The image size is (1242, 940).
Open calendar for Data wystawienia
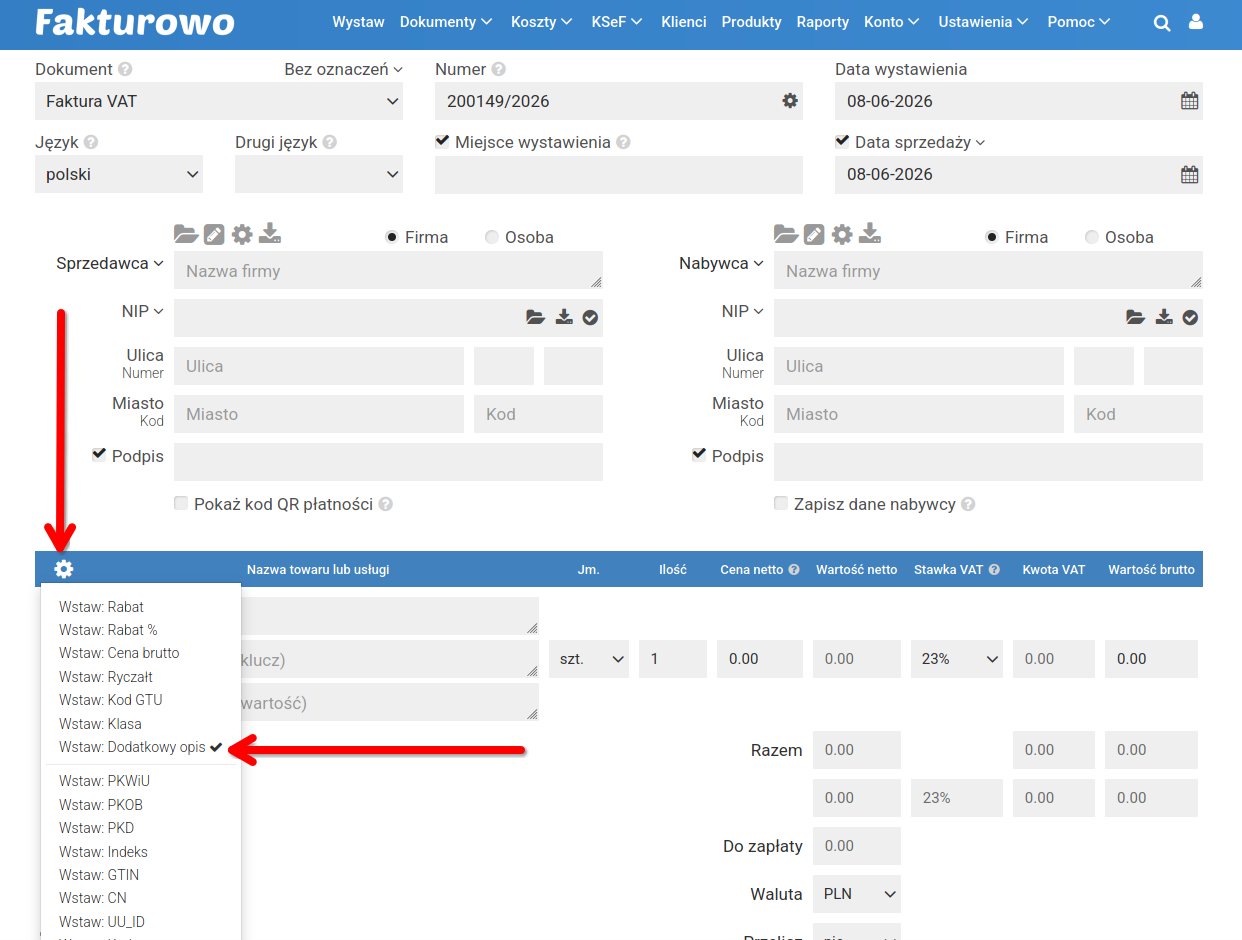1189,101
